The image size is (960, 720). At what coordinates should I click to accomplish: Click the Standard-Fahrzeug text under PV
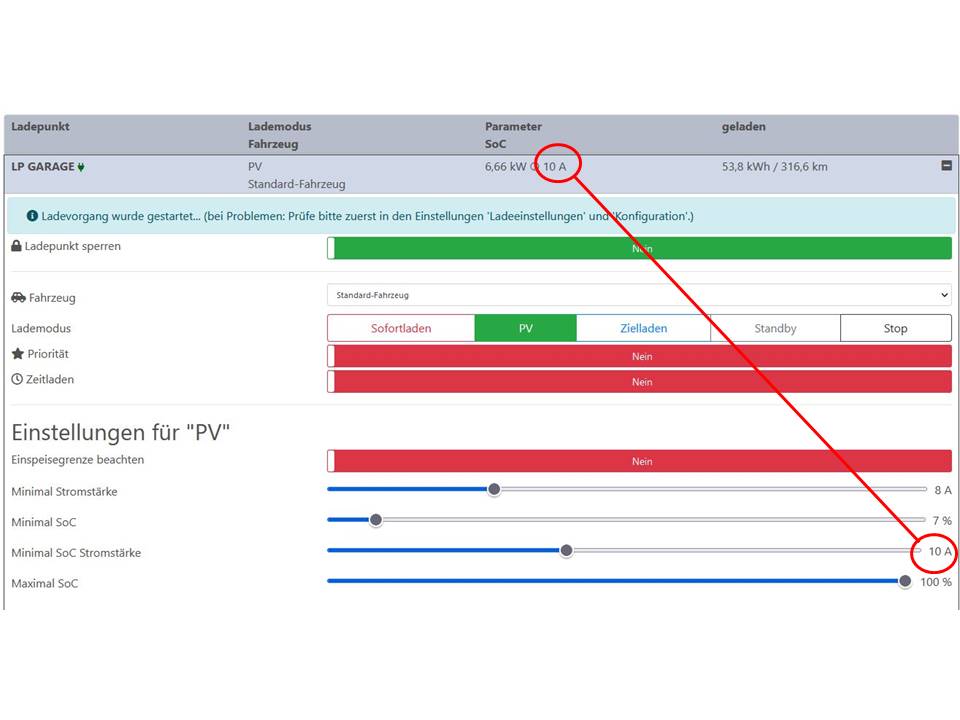[296, 184]
